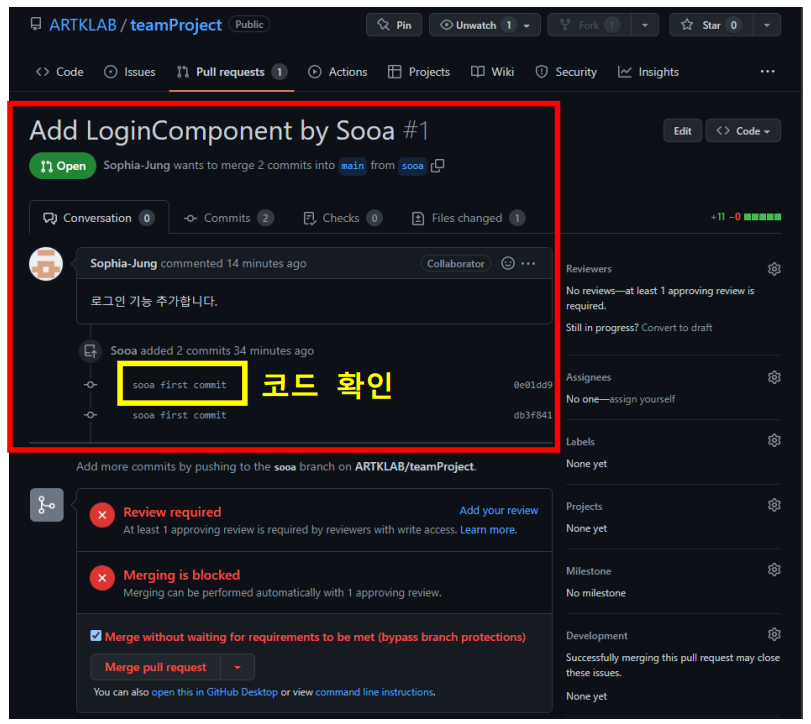Open the green Code dropdown button

[x=743, y=131]
